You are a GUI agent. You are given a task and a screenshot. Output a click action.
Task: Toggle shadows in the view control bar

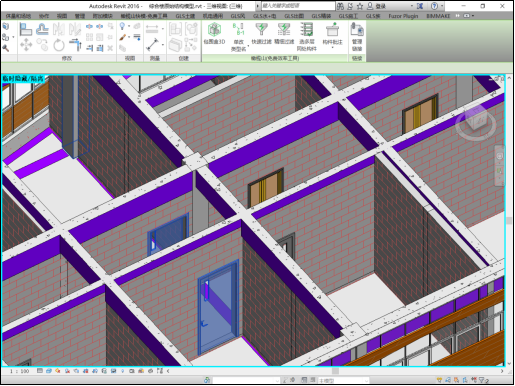(x=68, y=371)
